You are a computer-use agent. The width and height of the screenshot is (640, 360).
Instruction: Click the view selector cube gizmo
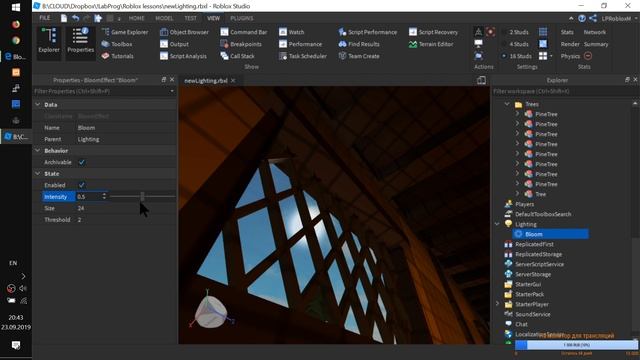[x=210, y=311]
